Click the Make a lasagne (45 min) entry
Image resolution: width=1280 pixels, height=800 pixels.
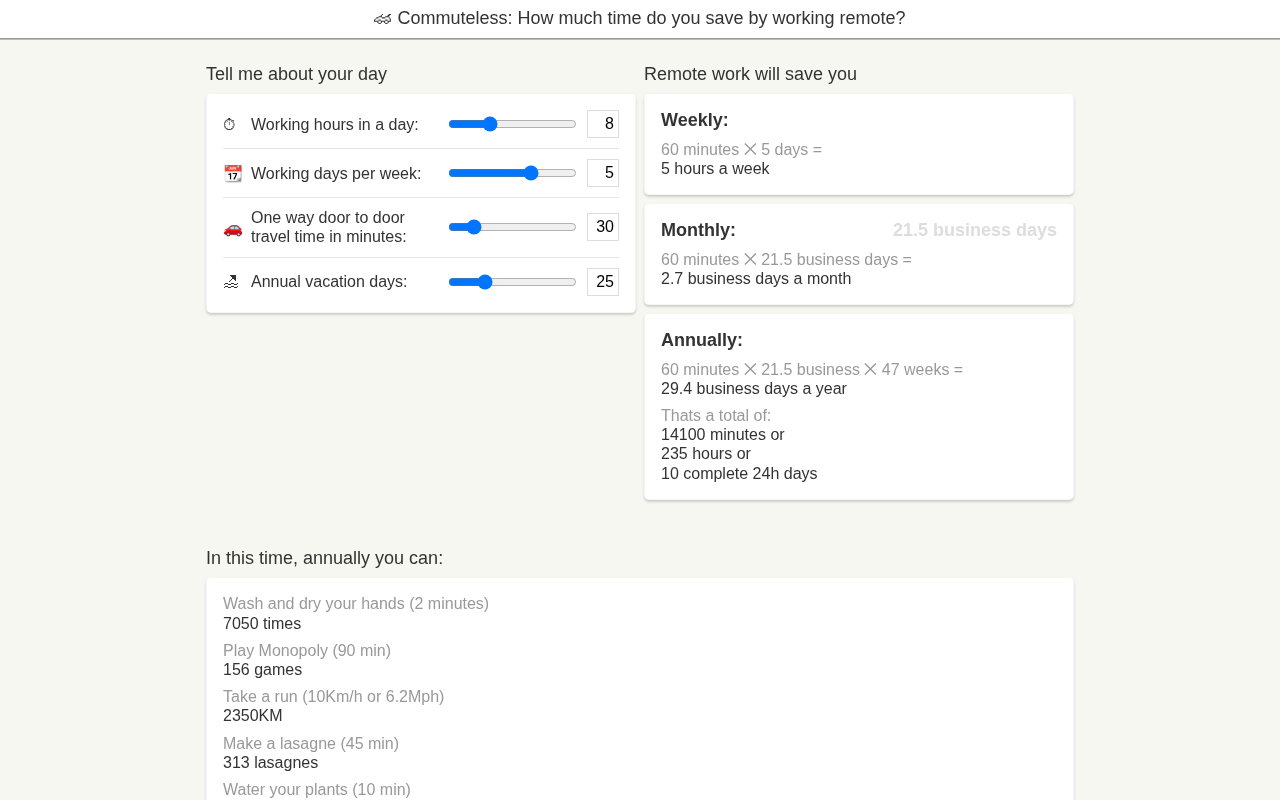(311, 744)
